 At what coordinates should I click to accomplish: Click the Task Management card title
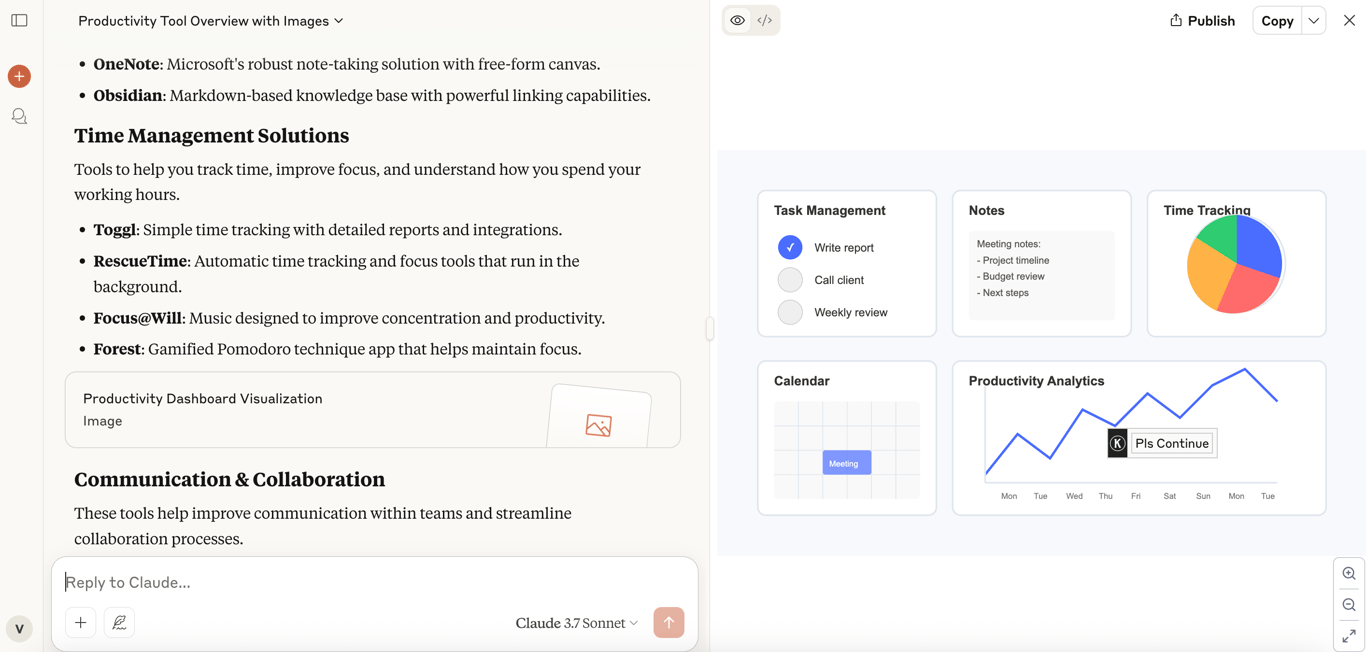830,211
